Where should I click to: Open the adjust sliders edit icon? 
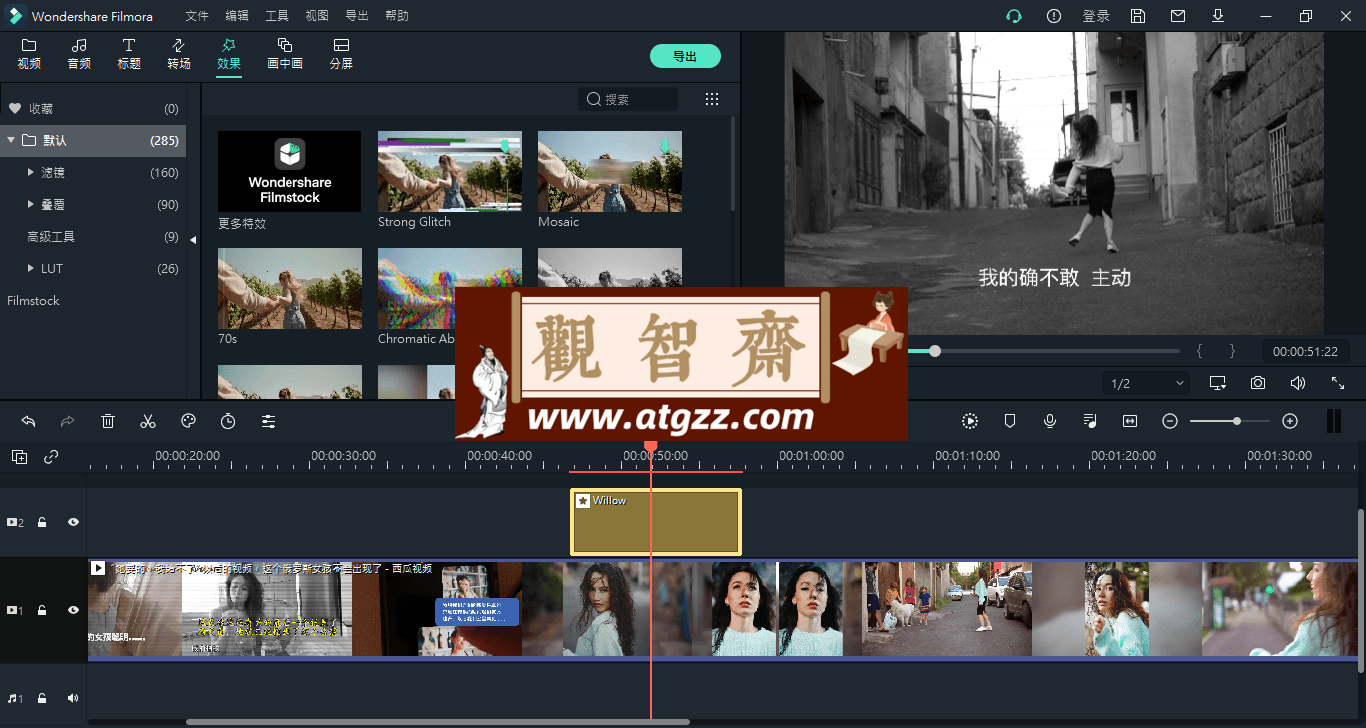click(x=268, y=421)
